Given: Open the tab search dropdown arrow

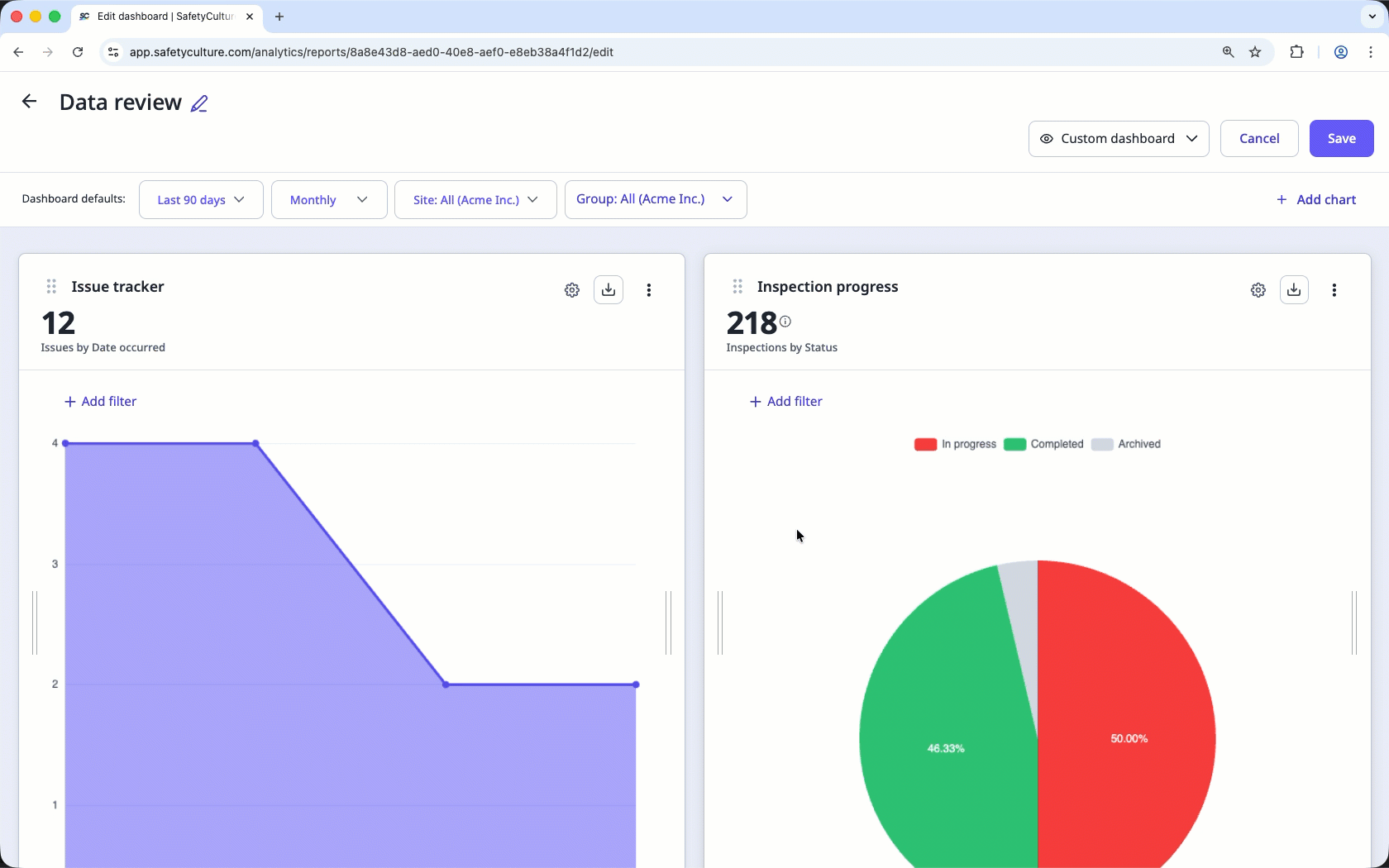Looking at the screenshot, I should click(1372, 17).
